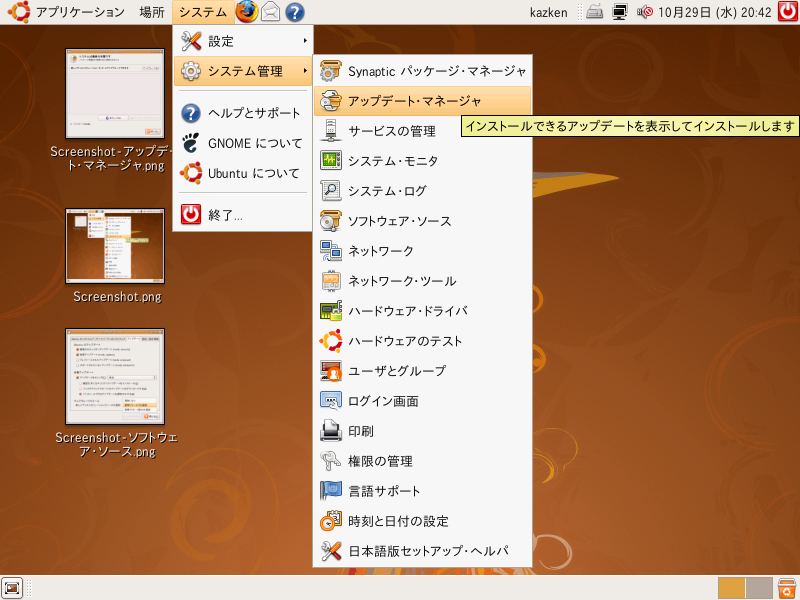800x600 pixels.
Task: Select Screenshot-アップデート・マネージャ.png desktop thumbnail
Action: click(115, 93)
